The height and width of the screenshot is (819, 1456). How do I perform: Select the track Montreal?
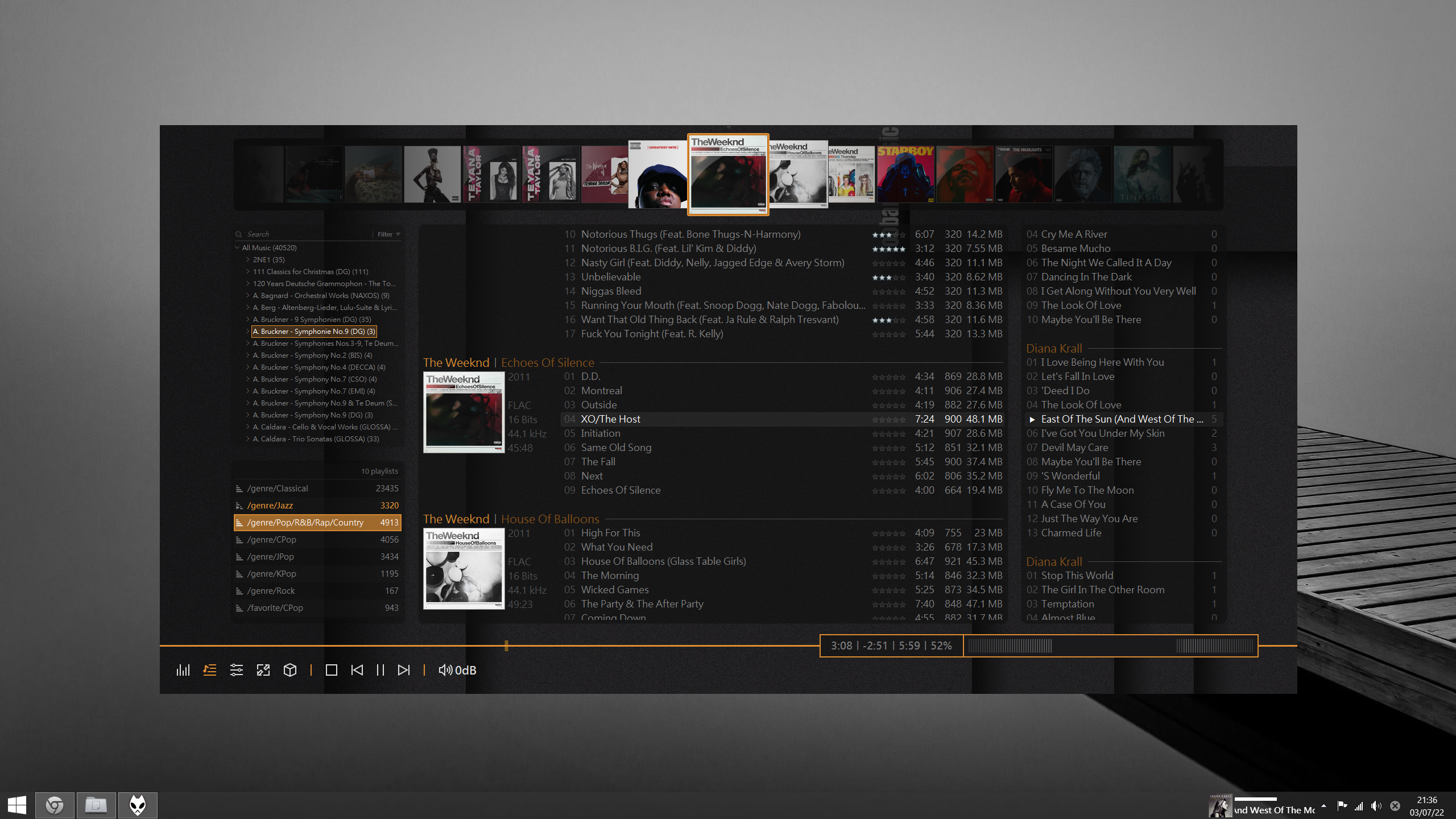pyautogui.click(x=781, y=391)
